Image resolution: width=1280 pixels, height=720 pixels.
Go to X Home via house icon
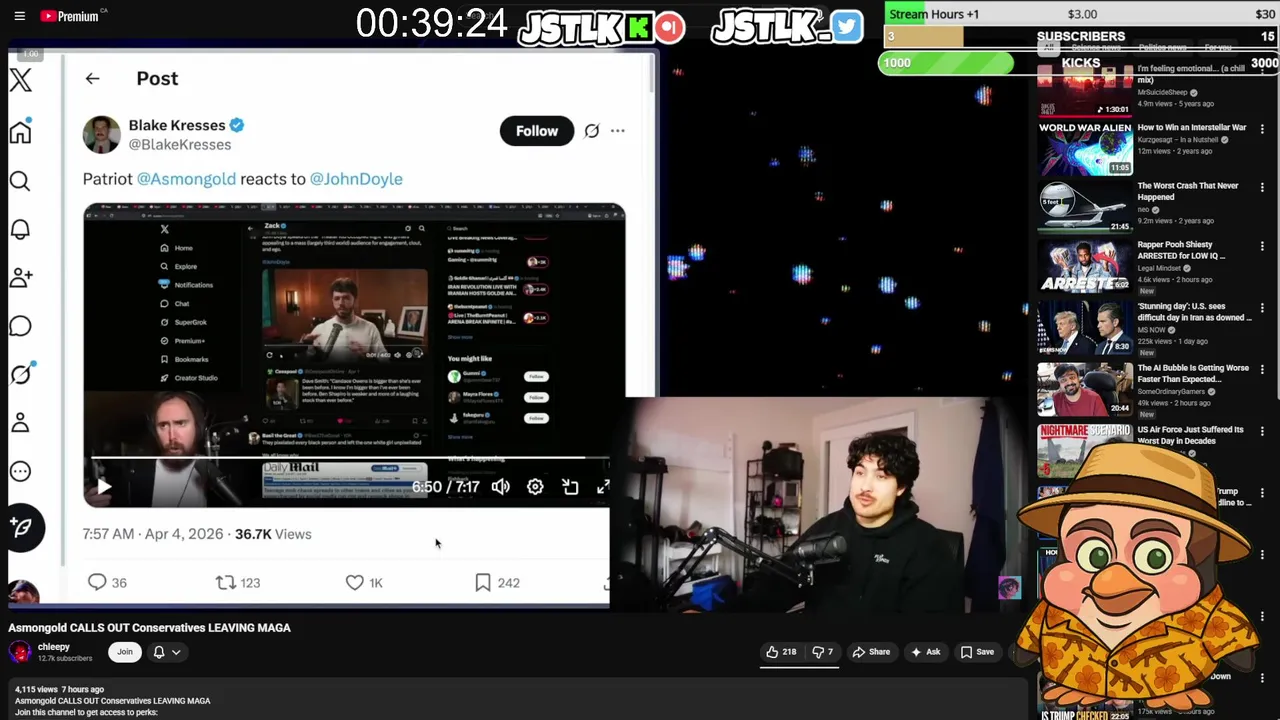click(21, 132)
